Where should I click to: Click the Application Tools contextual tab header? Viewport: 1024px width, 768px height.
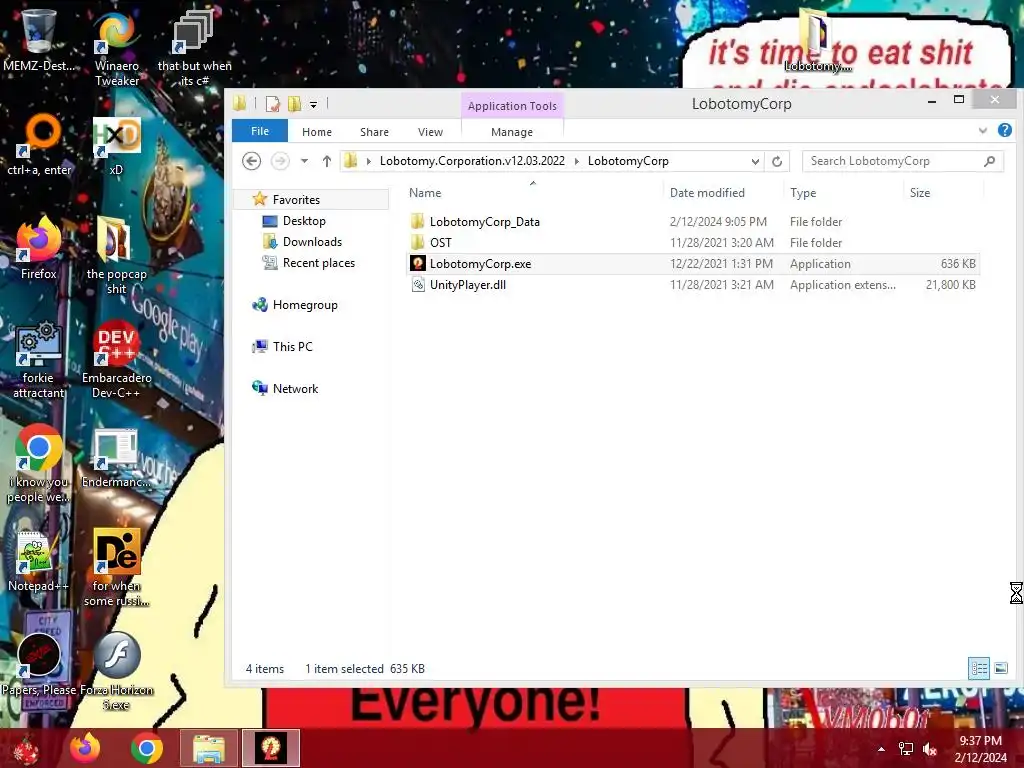click(512, 106)
